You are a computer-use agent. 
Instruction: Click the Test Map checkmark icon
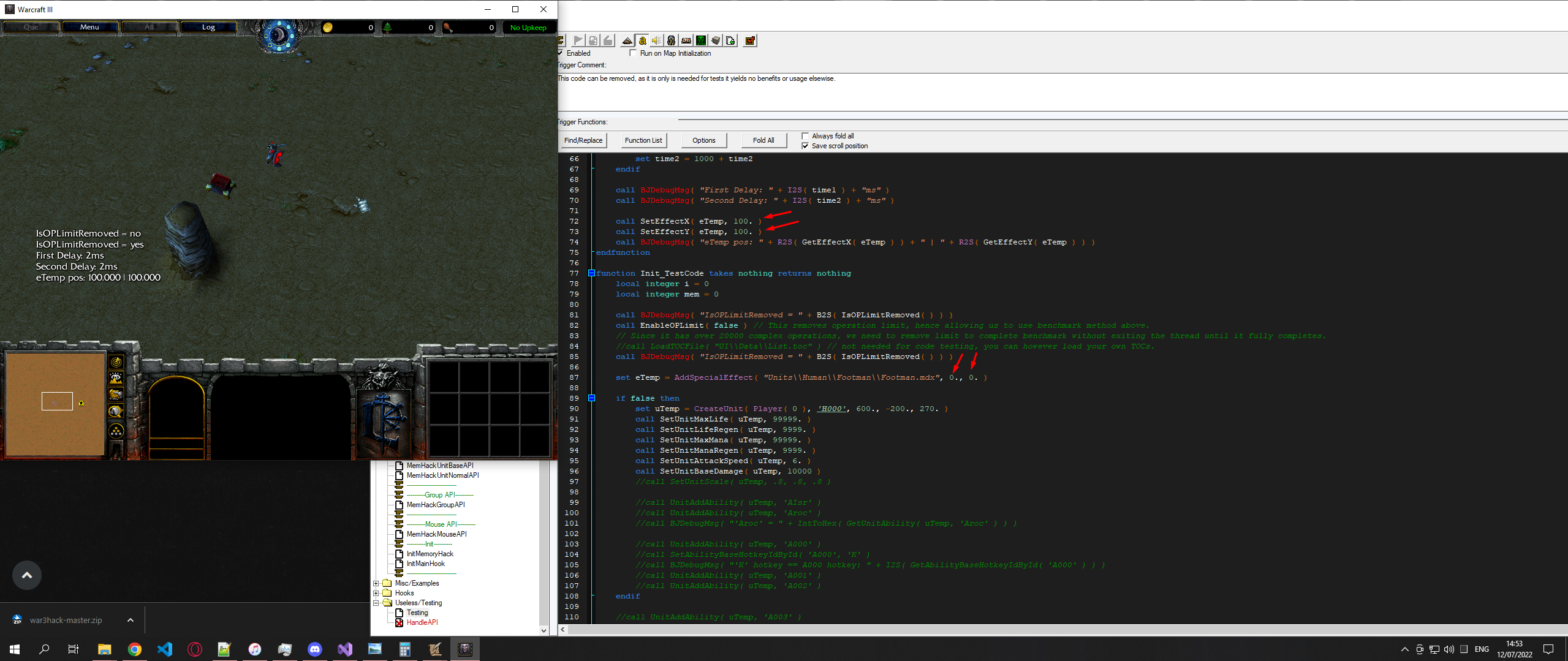pos(750,41)
